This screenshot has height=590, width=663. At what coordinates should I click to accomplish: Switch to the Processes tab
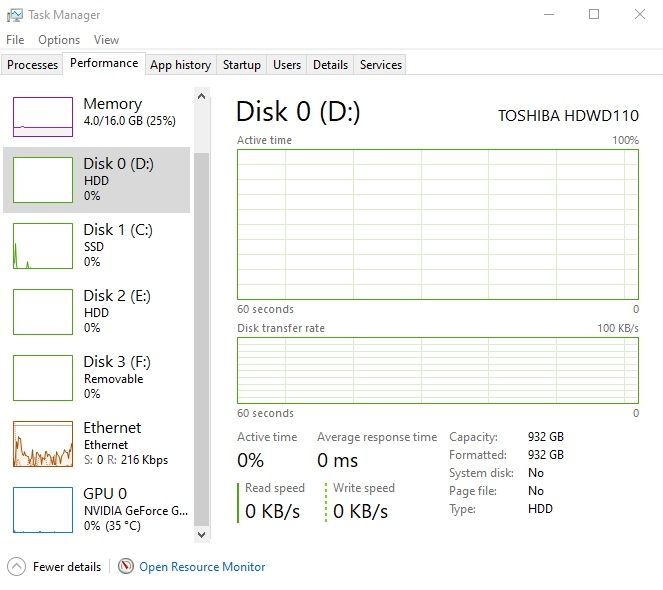tap(33, 65)
